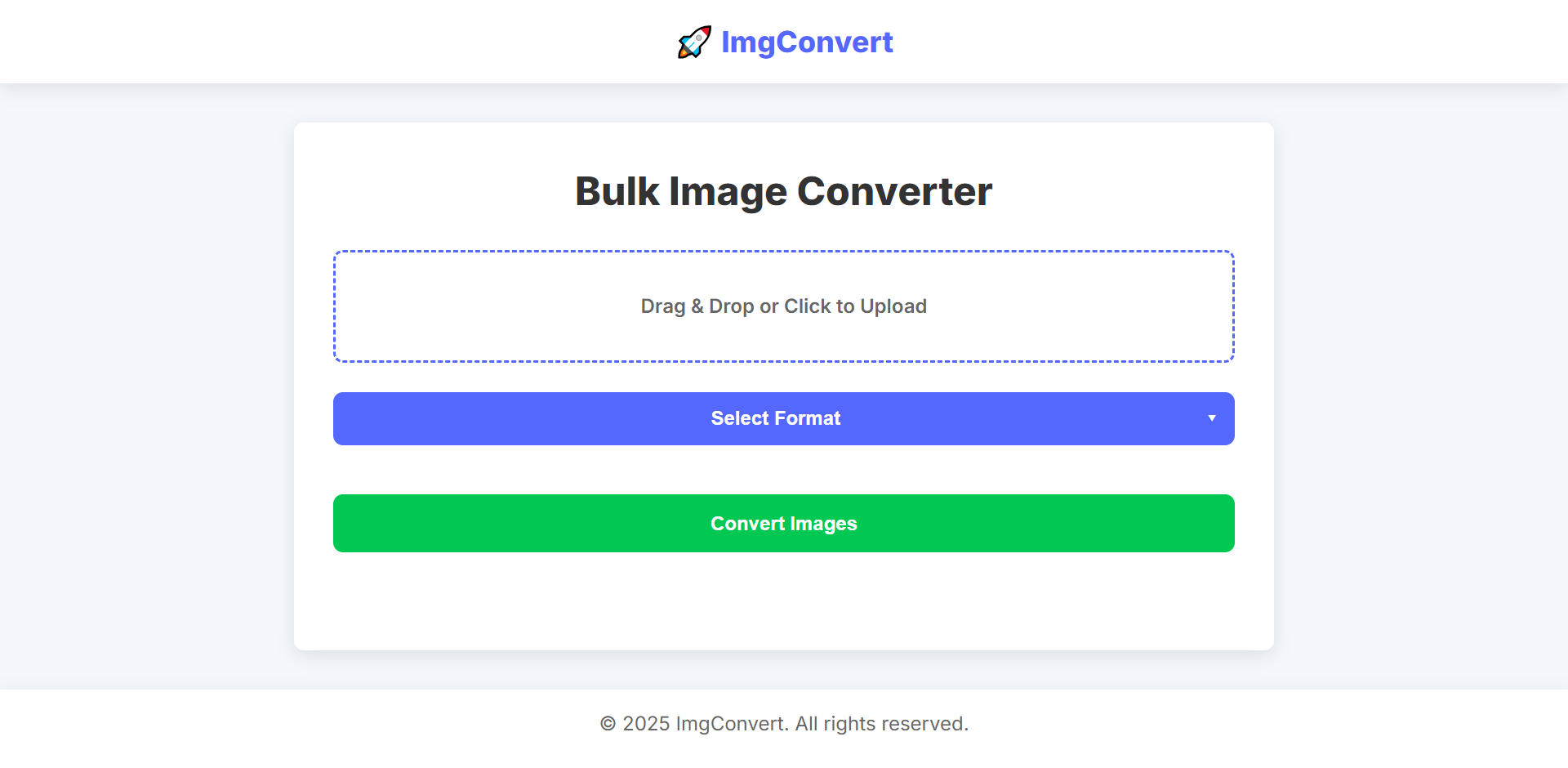Viewport: 1568px width, 768px height.
Task: Click the "Drag & Drop or Click to Upload" text
Action: 783,306
